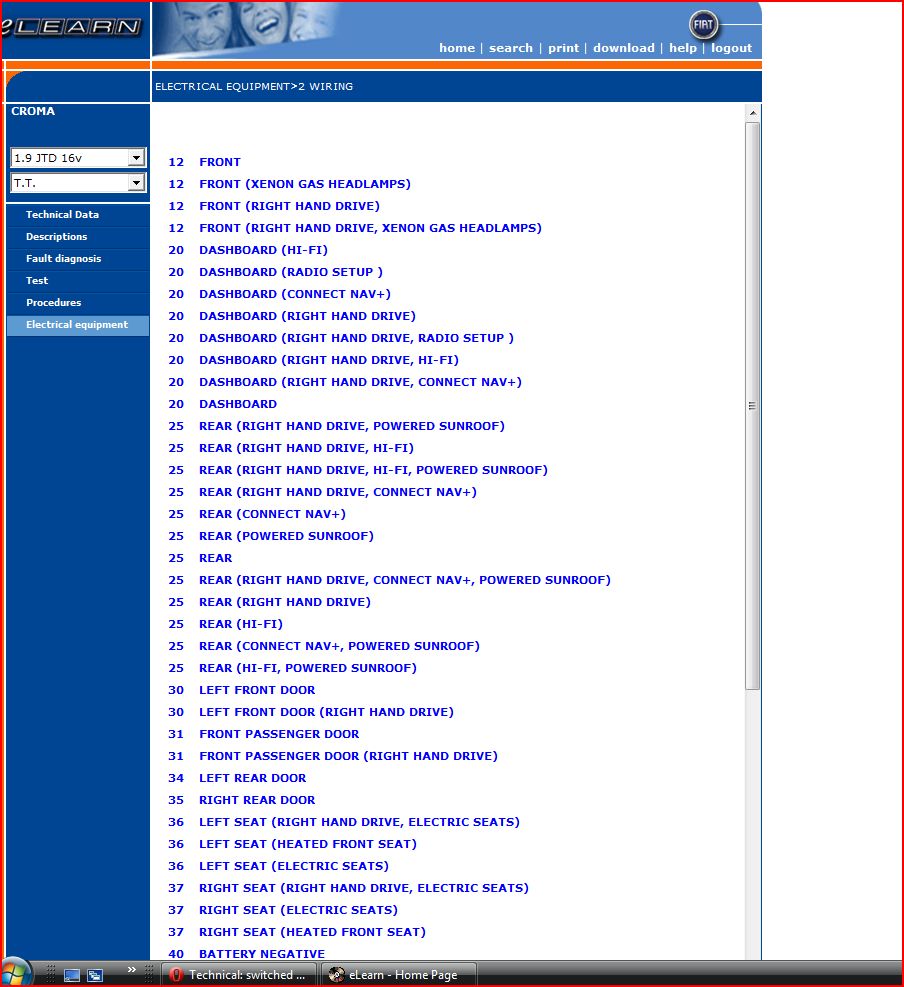Open DASHBOARD (RIGHT HAND DRIVE, HI-FI)
The width and height of the screenshot is (904, 987).
click(329, 360)
